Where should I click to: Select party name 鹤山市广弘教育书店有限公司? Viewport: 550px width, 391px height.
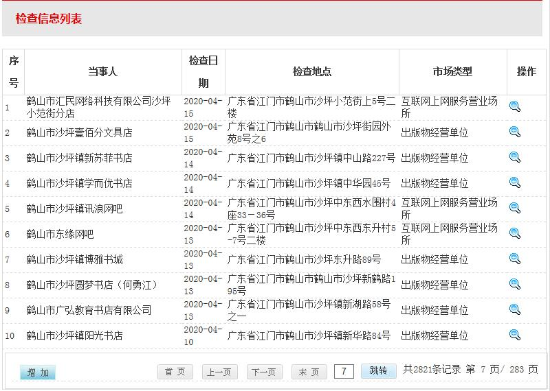coord(89,310)
